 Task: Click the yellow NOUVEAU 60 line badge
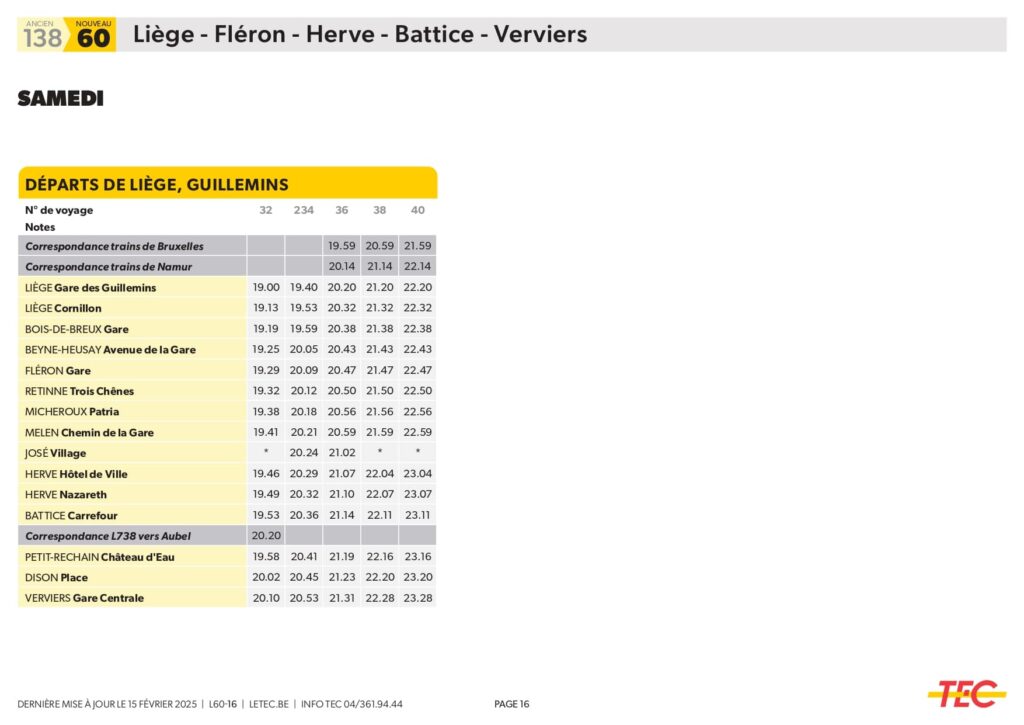pyautogui.click(x=93, y=35)
